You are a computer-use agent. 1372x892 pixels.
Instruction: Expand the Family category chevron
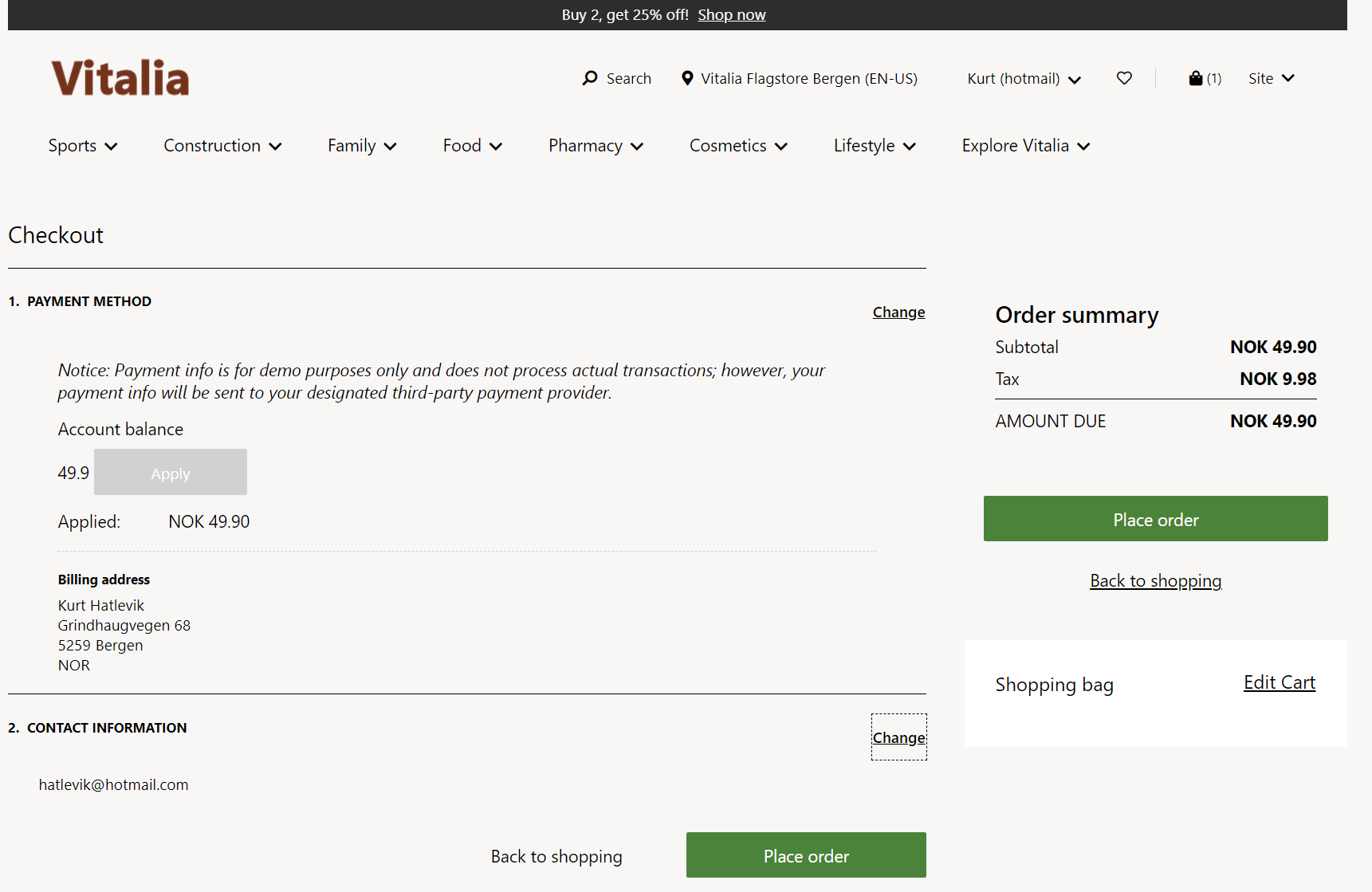tap(390, 147)
